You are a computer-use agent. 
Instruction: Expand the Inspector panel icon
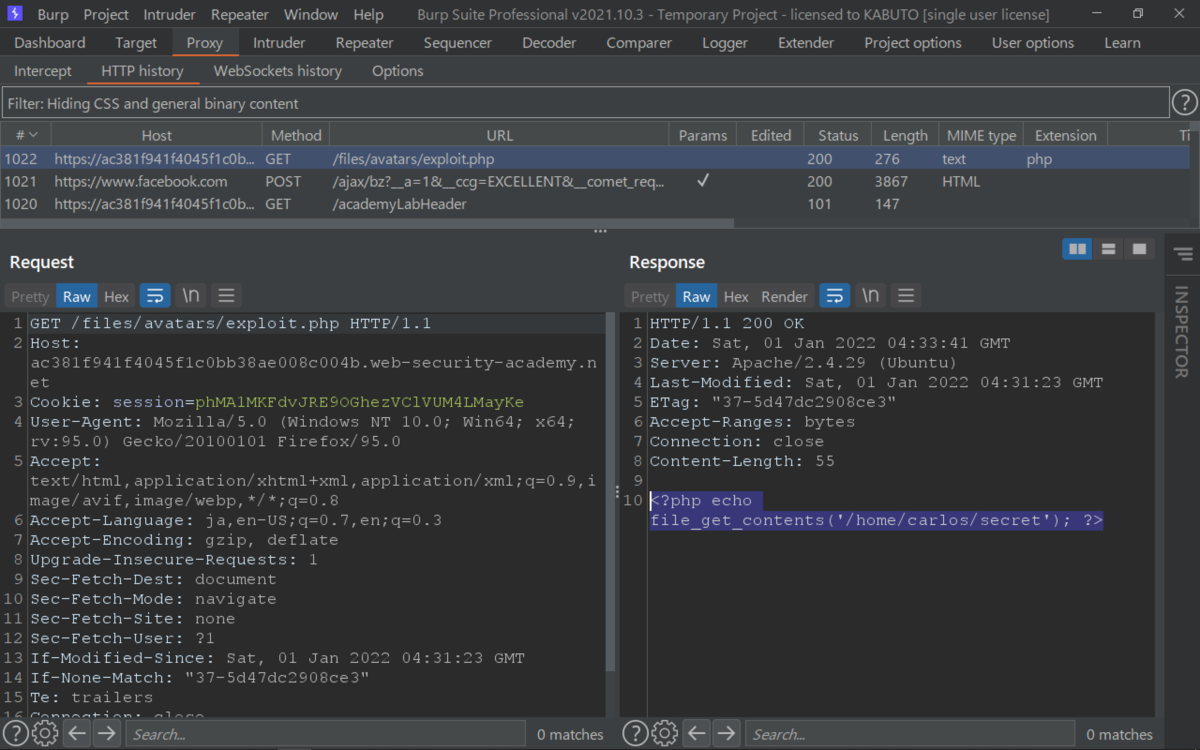(1183, 254)
